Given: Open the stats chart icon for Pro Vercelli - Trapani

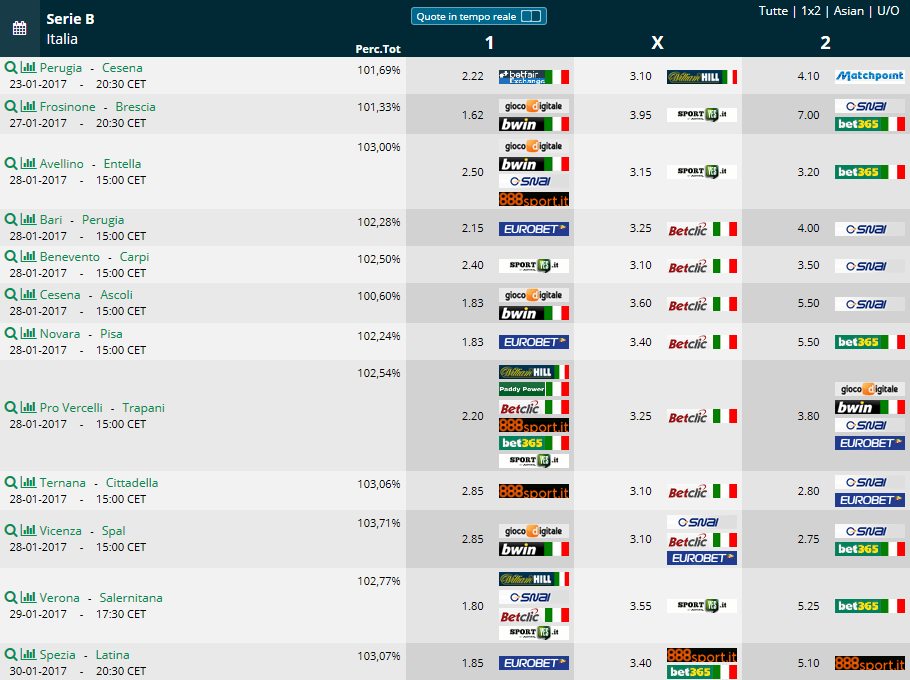Looking at the screenshot, I should click(28, 407).
